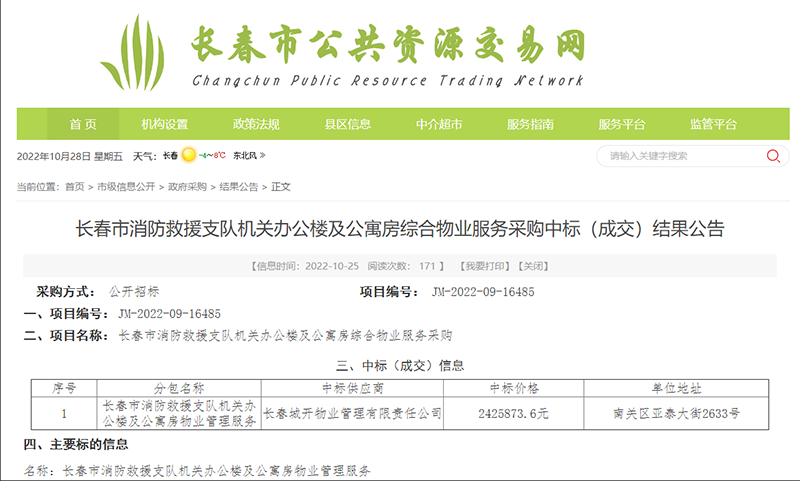Open the 机构设置 menu item
Viewport: 800px width, 481px height.
(165, 124)
